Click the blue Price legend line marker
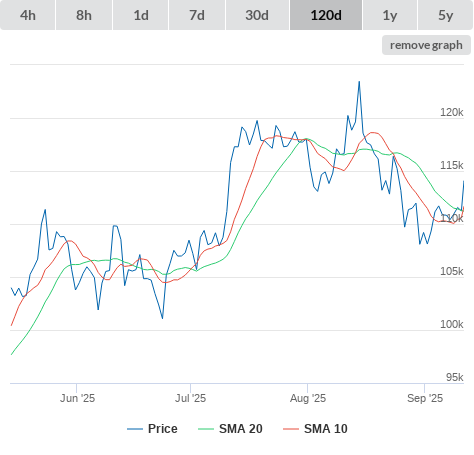This screenshot has height=455, width=474. [x=135, y=429]
